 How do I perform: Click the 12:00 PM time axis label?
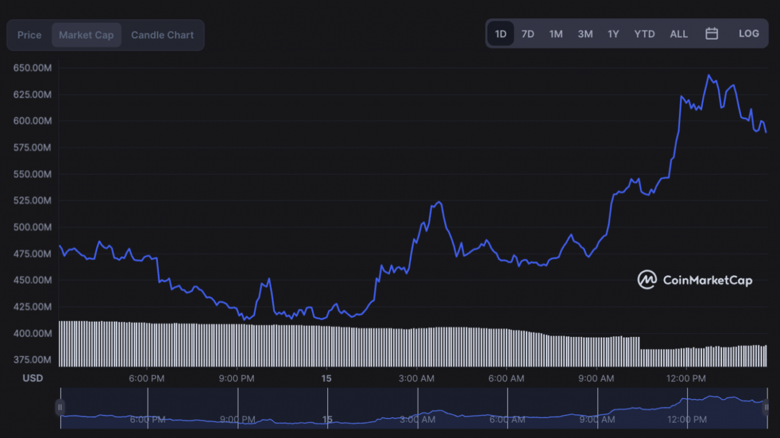[x=686, y=379]
